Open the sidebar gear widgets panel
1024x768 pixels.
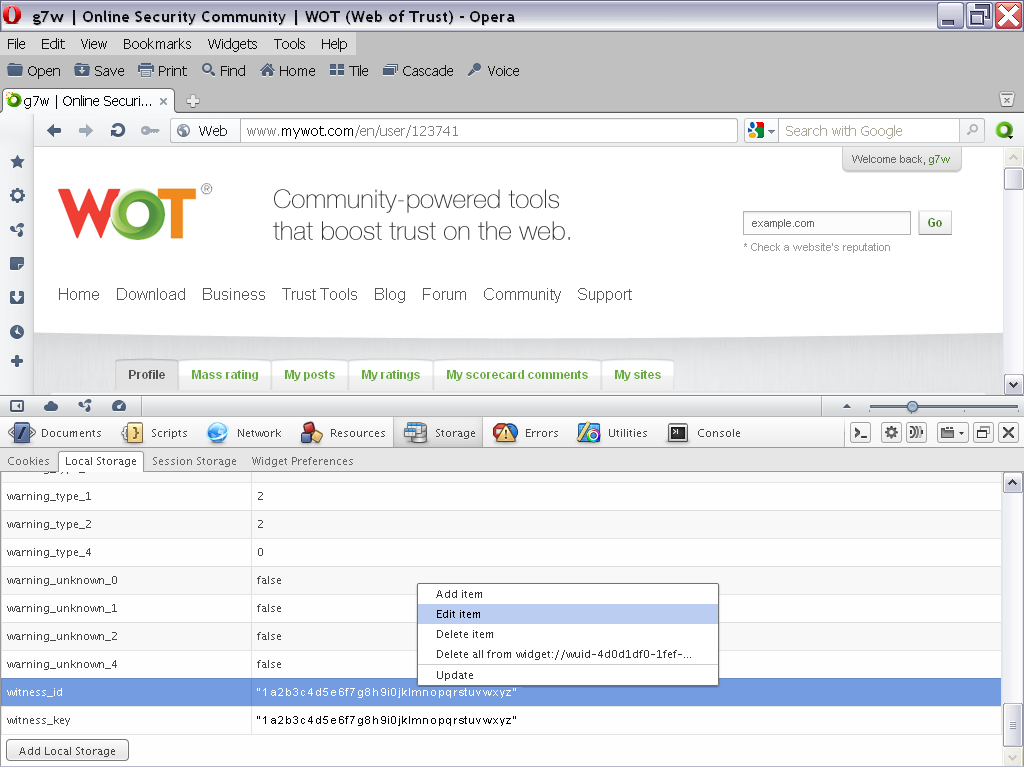click(x=17, y=195)
